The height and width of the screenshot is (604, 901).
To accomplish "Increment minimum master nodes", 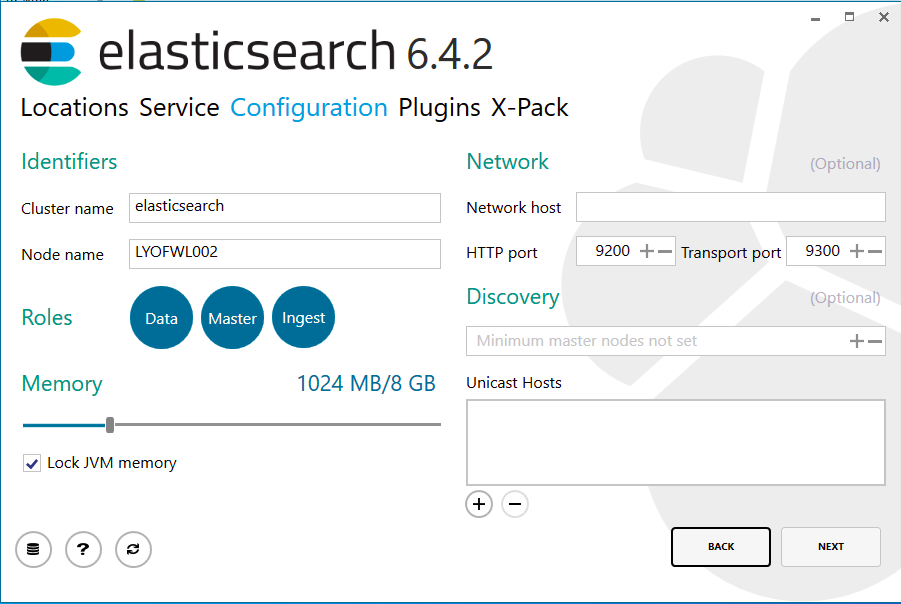I will point(857,341).
